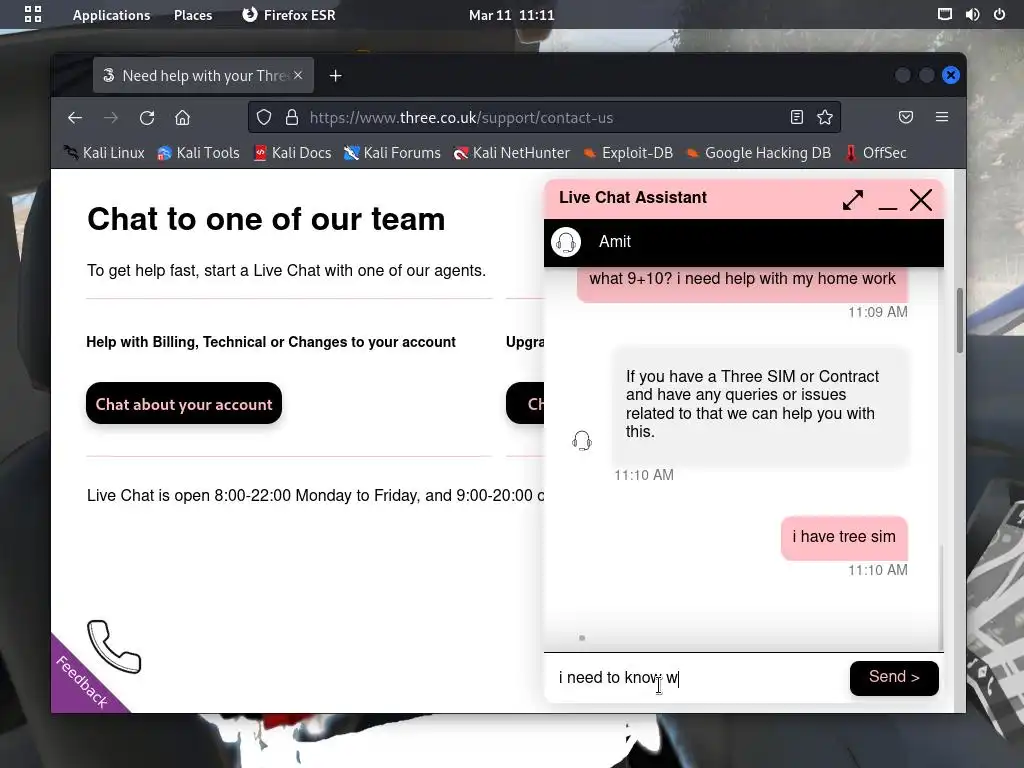Open the Kali NetHunter bookmark
This screenshot has width=1024, height=768.
coord(512,153)
